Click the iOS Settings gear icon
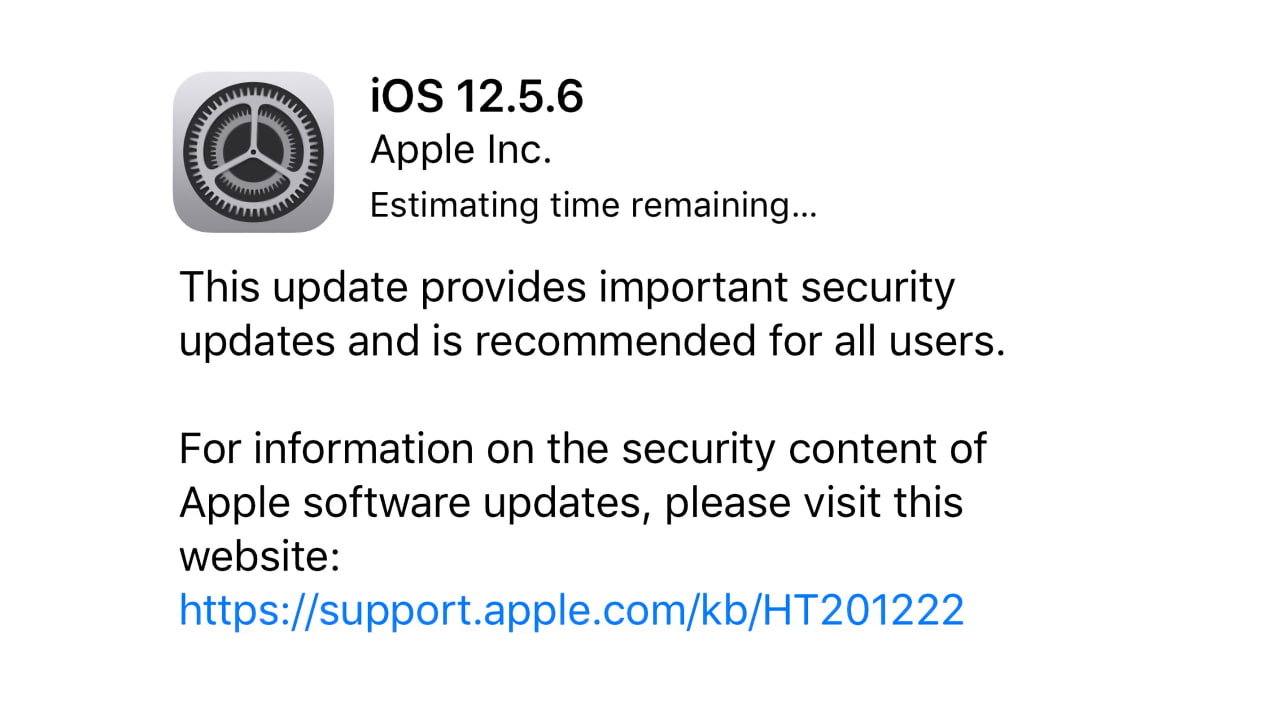Screen dimensions: 1280x720 (253, 152)
